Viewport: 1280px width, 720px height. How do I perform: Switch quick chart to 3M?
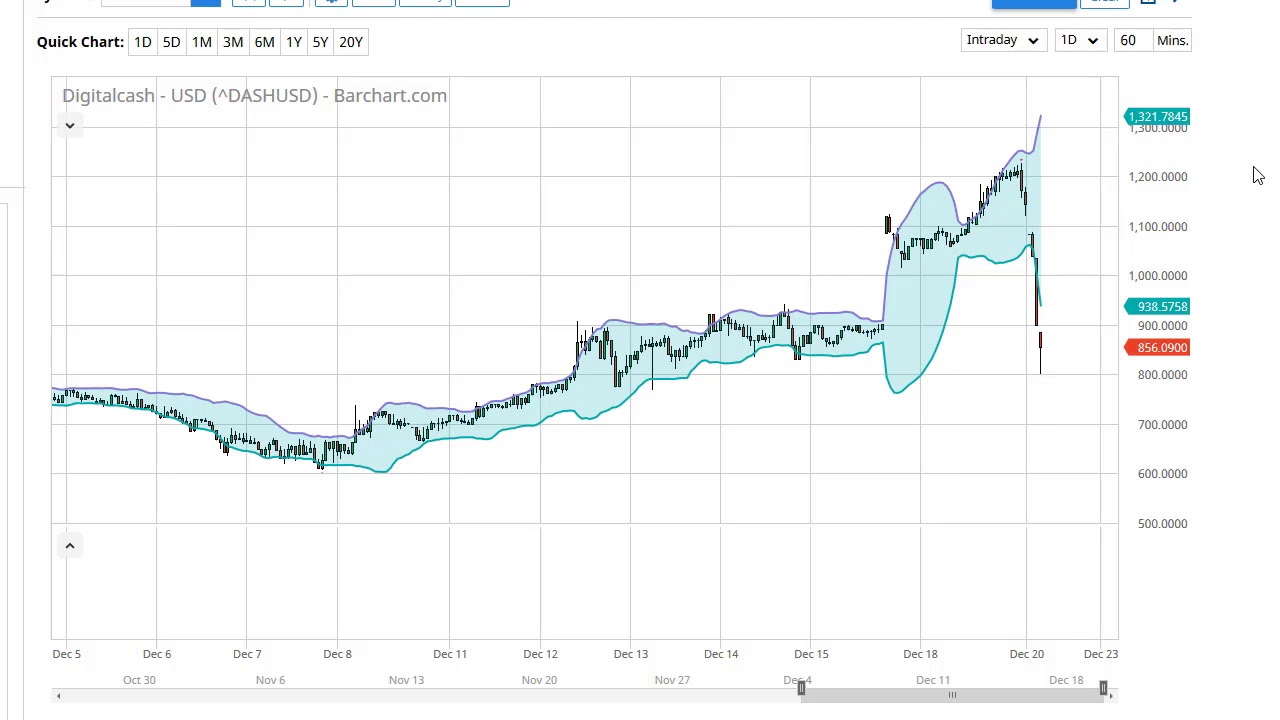point(233,42)
